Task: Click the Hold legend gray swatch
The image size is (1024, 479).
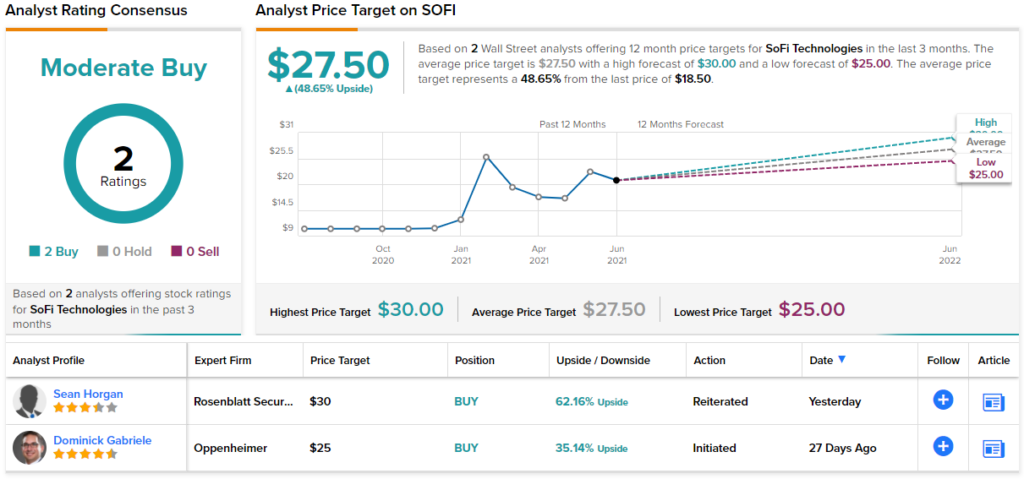Action: point(102,252)
